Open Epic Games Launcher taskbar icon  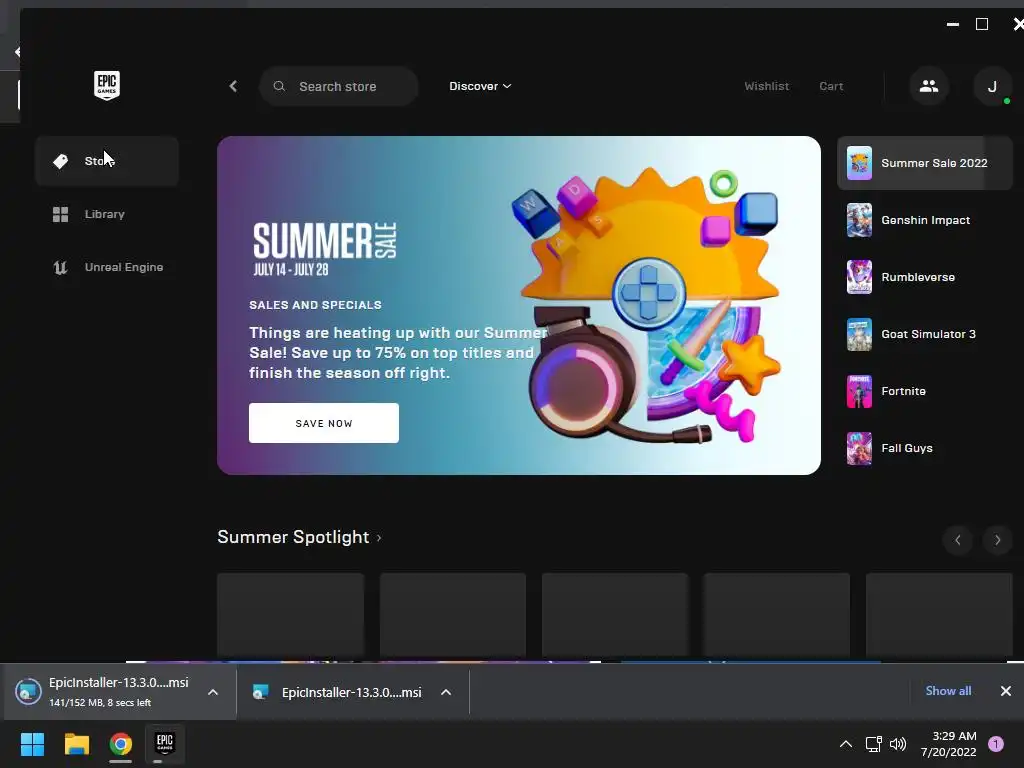(165, 743)
